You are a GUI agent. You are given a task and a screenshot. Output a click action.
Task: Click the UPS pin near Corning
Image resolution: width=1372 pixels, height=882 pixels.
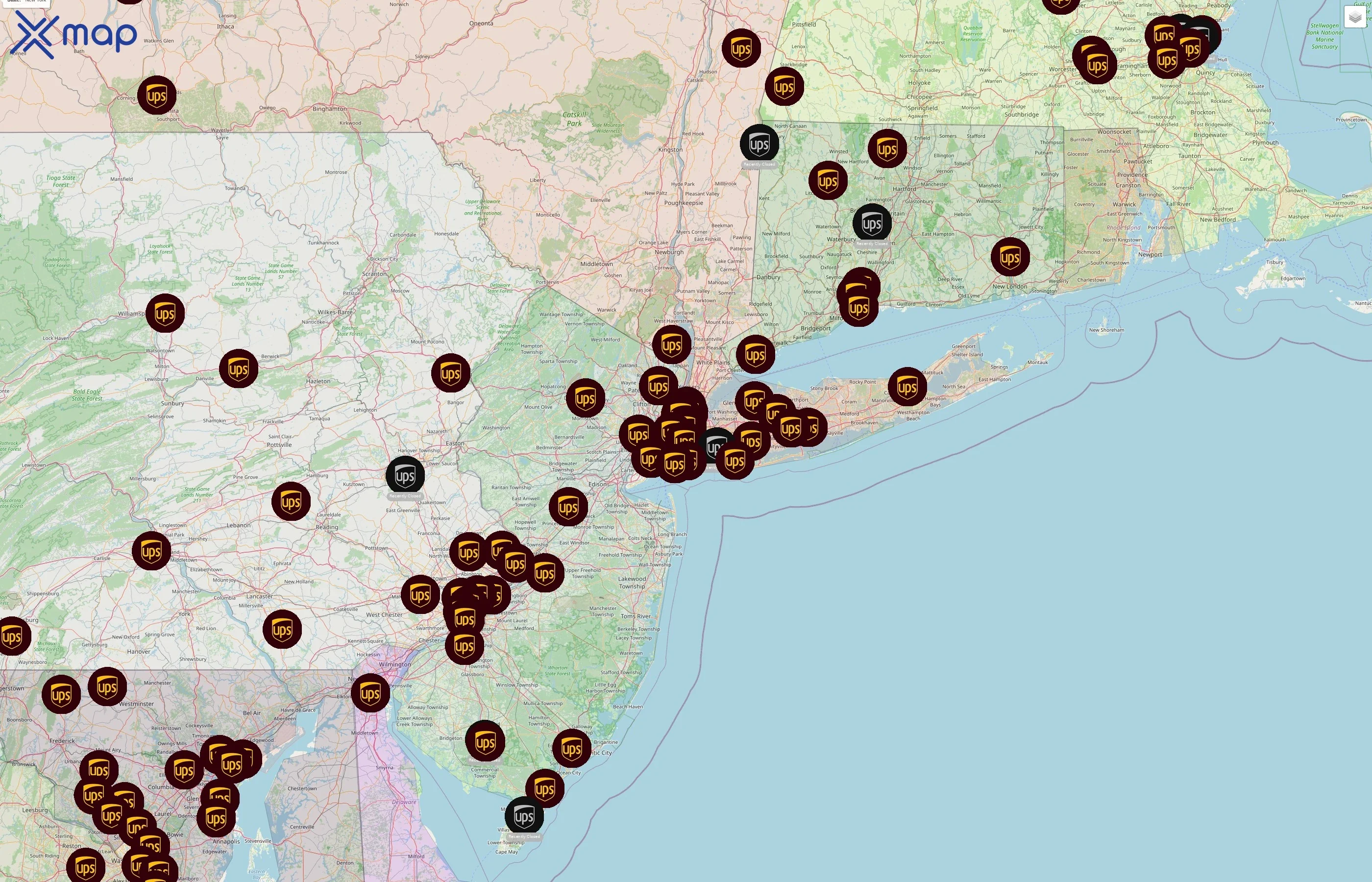pyautogui.click(x=157, y=96)
